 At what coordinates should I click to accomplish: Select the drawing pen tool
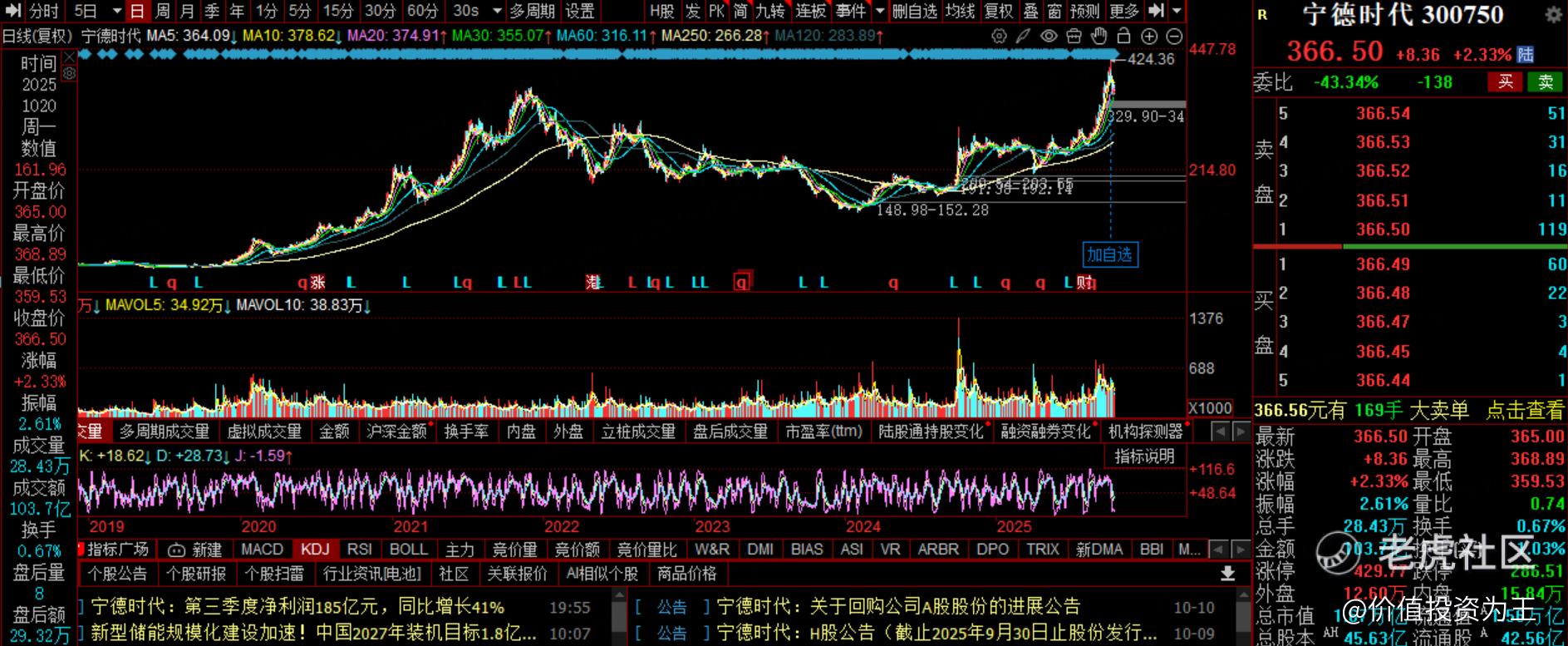(1024, 37)
